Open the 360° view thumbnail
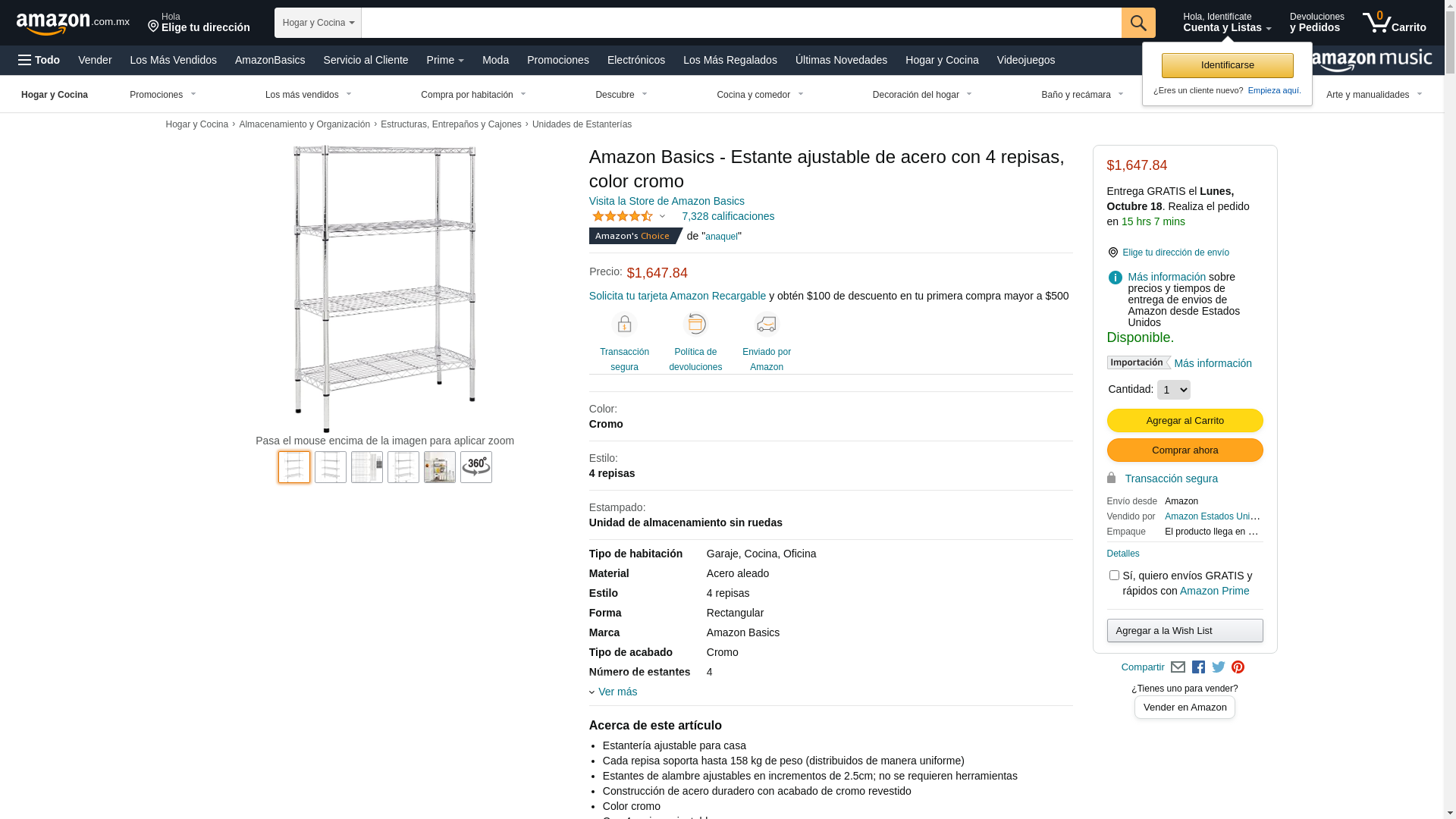 [476, 467]
